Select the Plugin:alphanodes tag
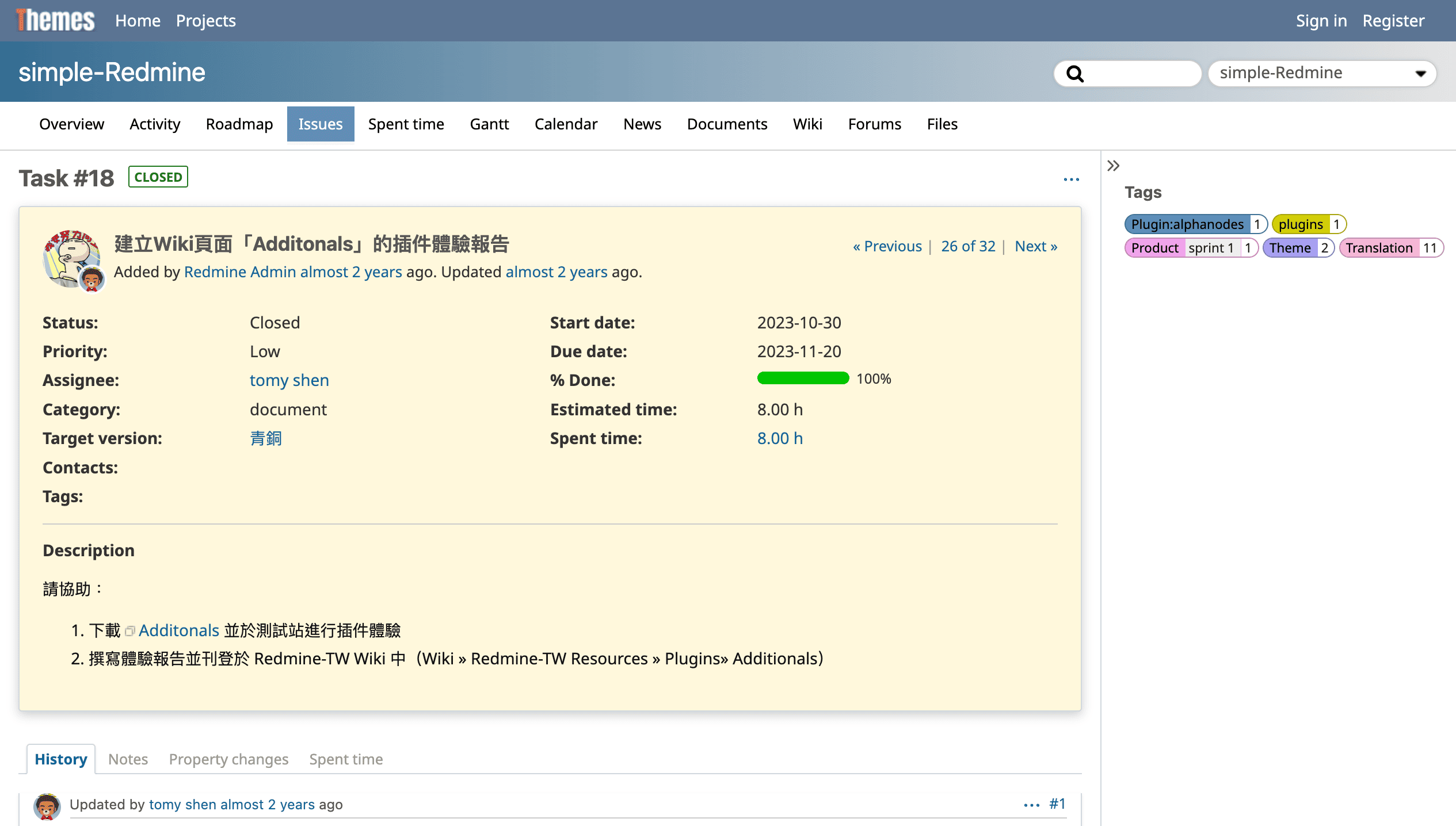This screenshot has width=1456, height=826. 1187,224
